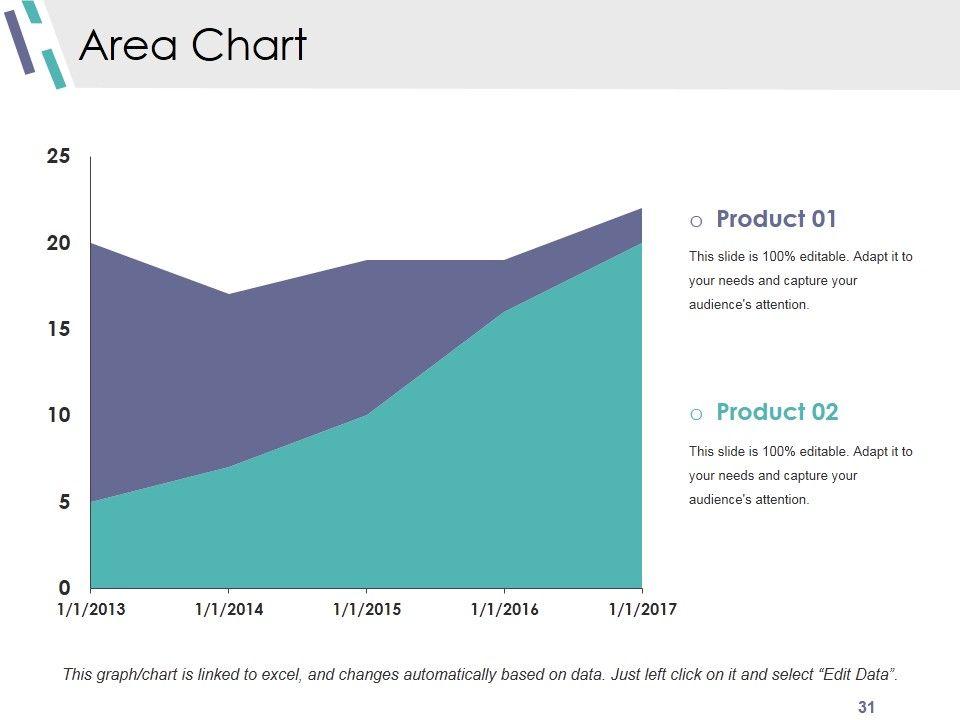Viewport: 960px width, 720px height.
Task: Click the Product 02 circle bullet icon
Action: point(696,414)
